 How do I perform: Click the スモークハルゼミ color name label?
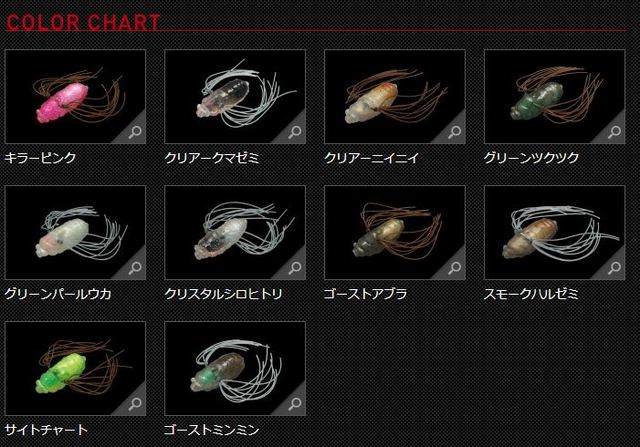(x=531, y=294)
